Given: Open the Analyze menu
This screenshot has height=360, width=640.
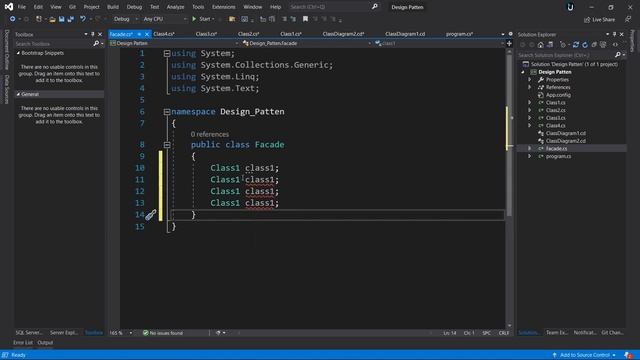Looking at the screenshot, I should [175, 7].
